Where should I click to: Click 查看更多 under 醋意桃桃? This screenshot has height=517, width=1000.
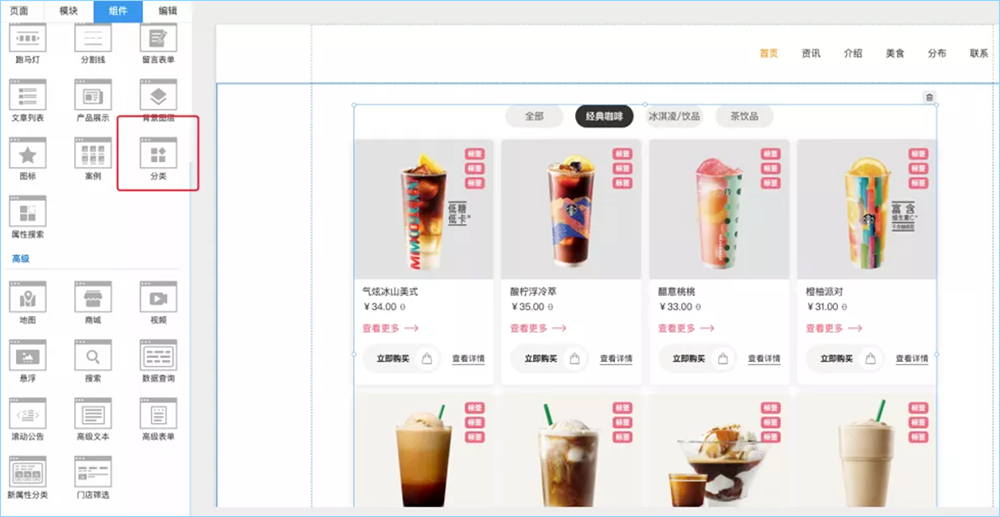(686, 328)
